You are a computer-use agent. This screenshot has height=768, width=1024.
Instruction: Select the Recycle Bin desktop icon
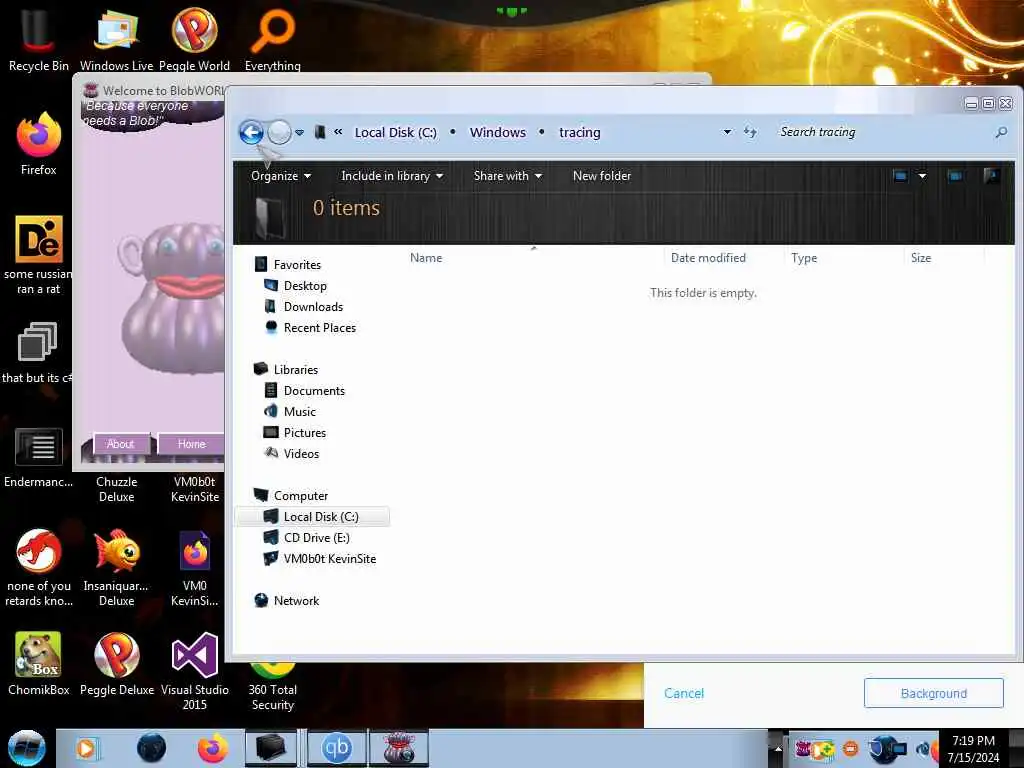pos(39,40)
